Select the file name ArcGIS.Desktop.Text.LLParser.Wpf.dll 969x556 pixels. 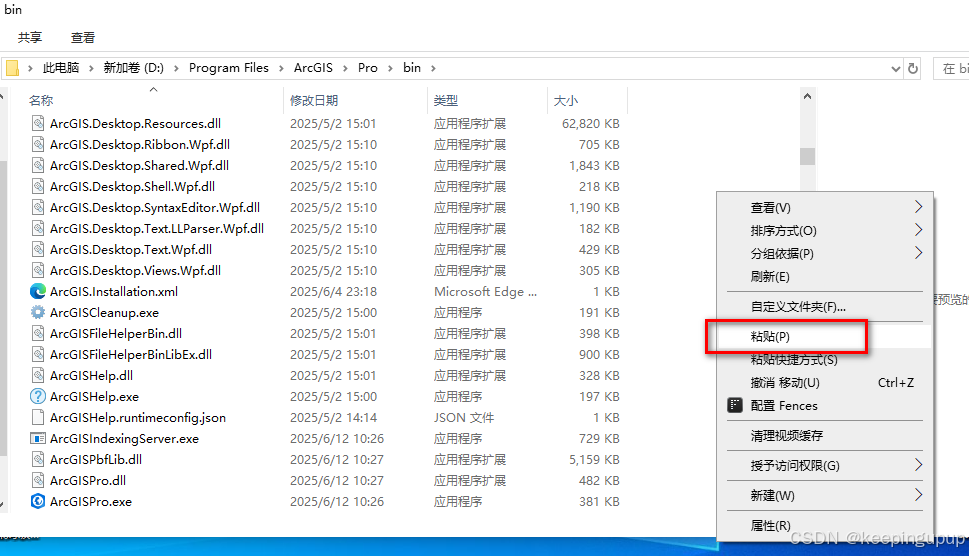[x=157, y=229]
